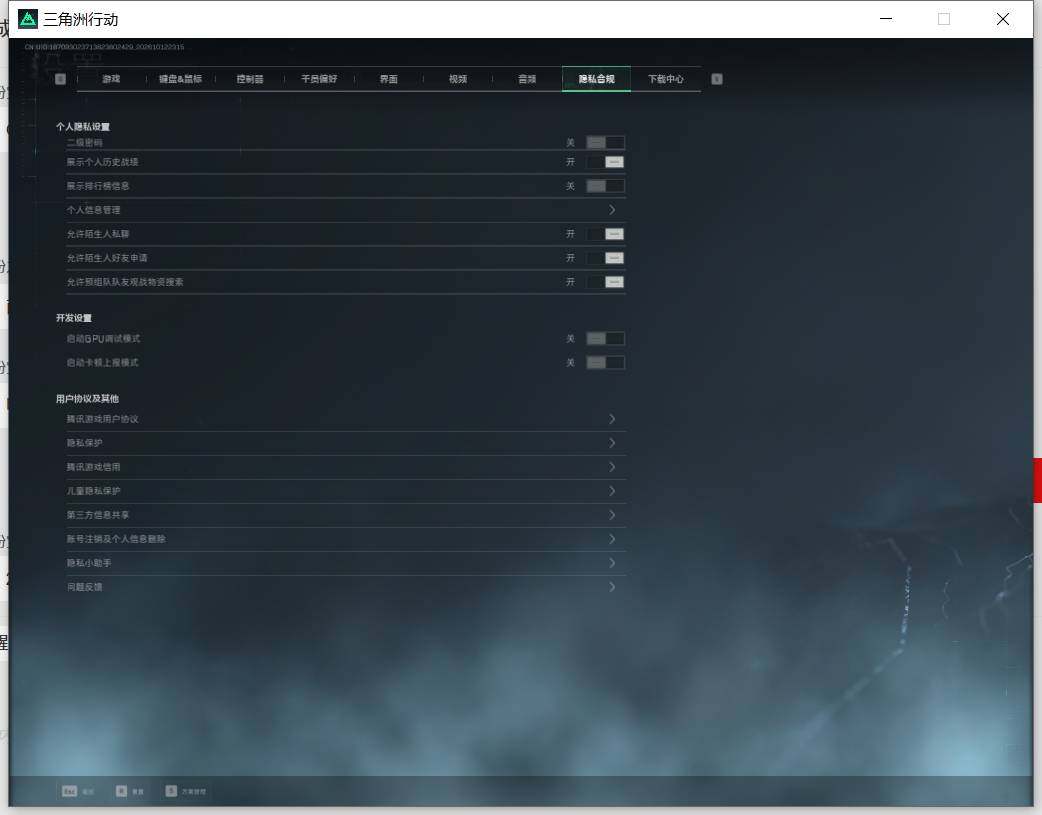Disable 展示个人历史战绩 toggle

point(605,162)
